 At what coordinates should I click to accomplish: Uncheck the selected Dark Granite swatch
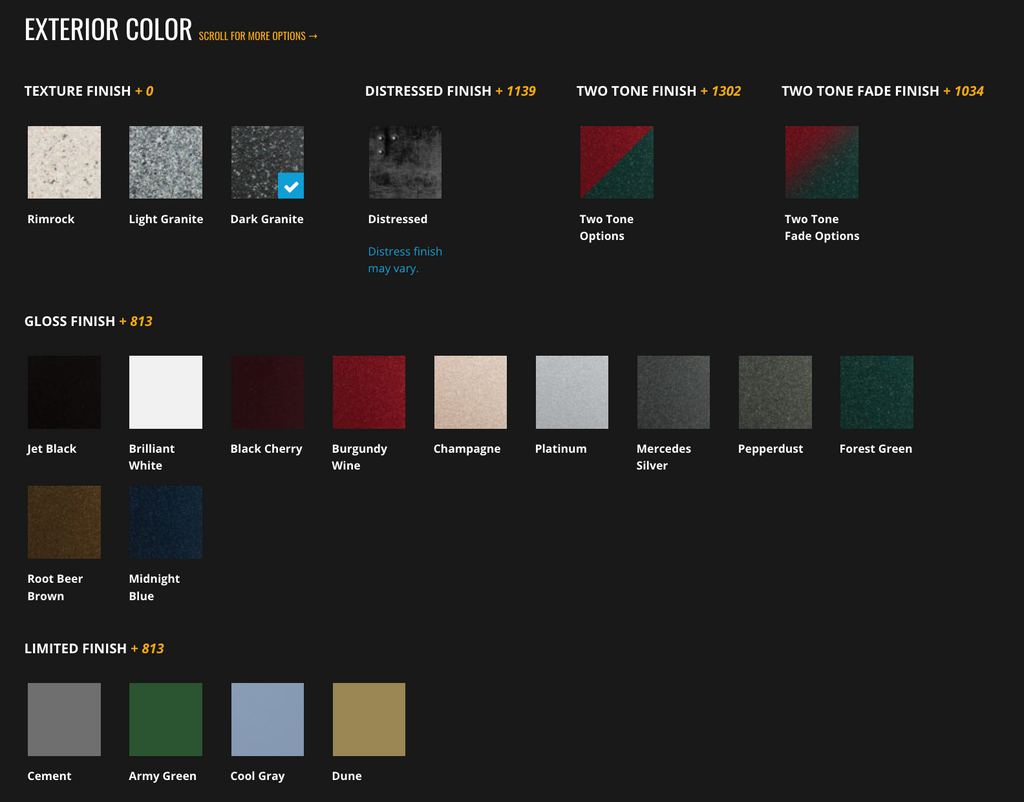[x=267, y=162]
